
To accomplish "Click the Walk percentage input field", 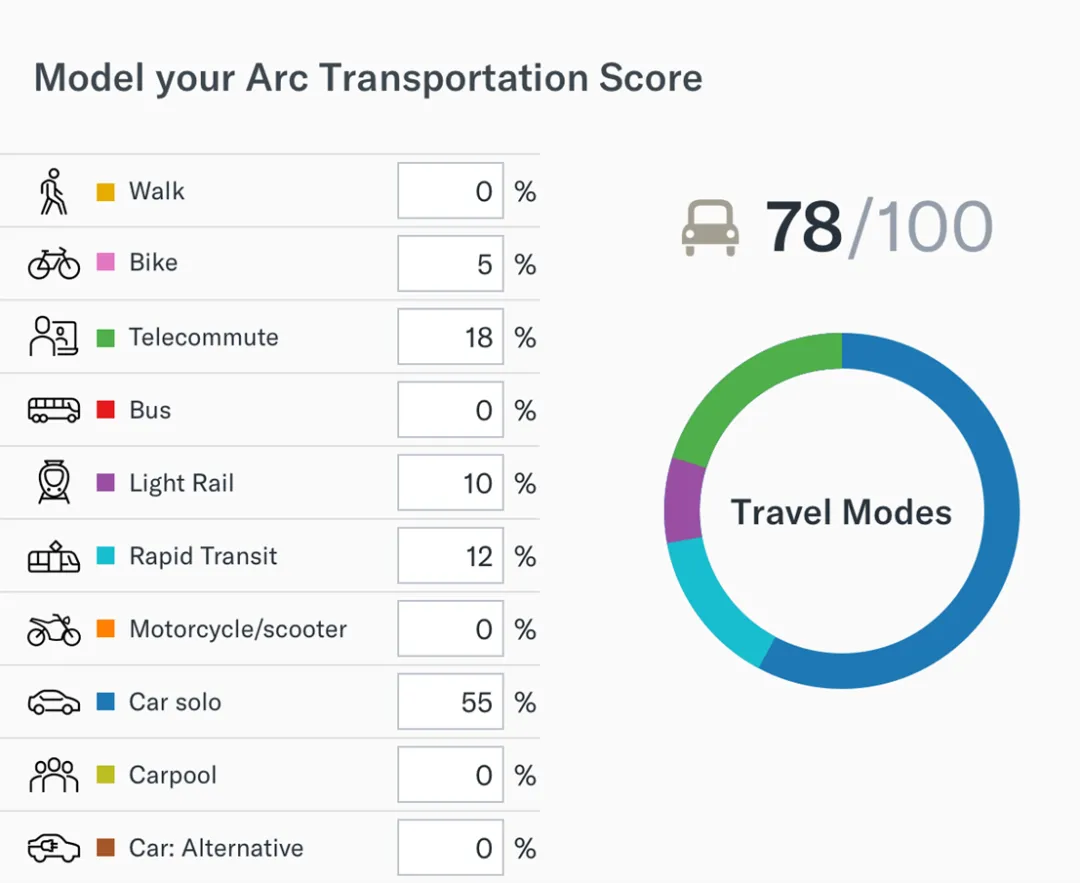I will [x=450, y=191].
